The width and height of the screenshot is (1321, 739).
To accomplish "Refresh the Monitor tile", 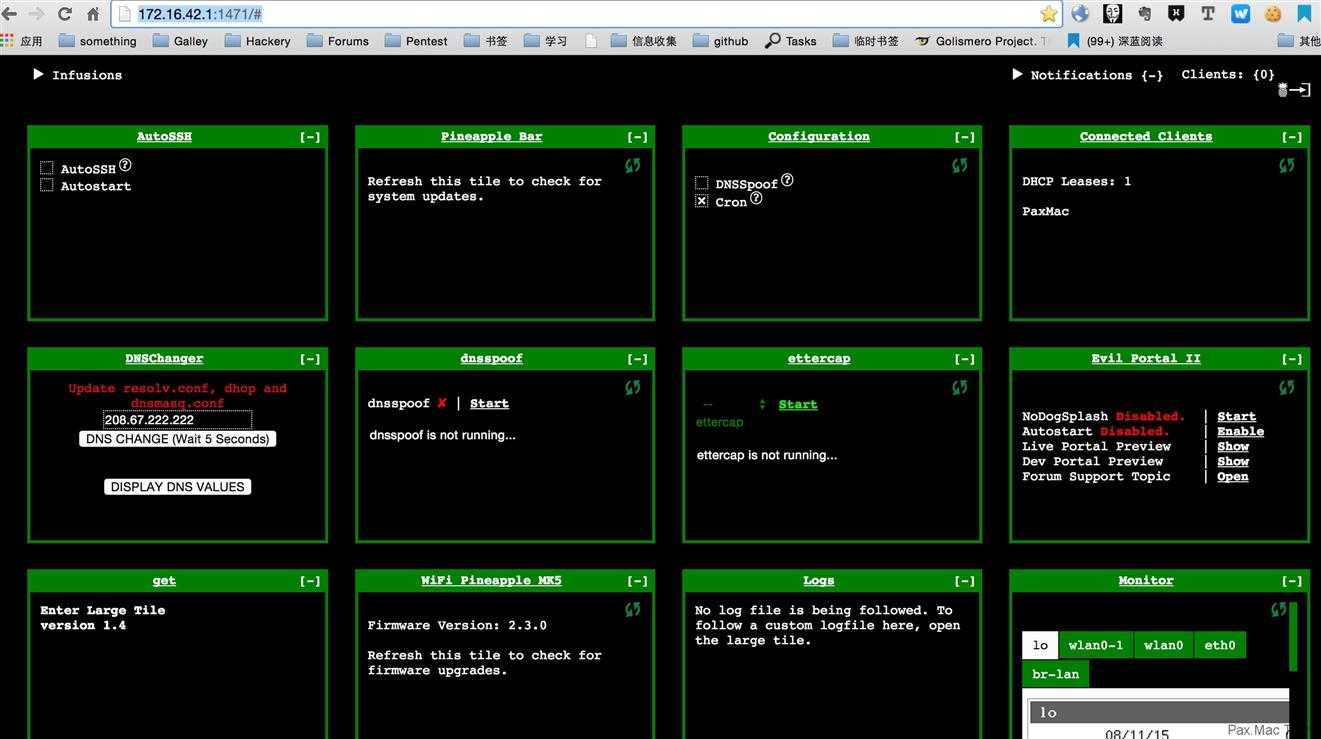I will 1278,609.
